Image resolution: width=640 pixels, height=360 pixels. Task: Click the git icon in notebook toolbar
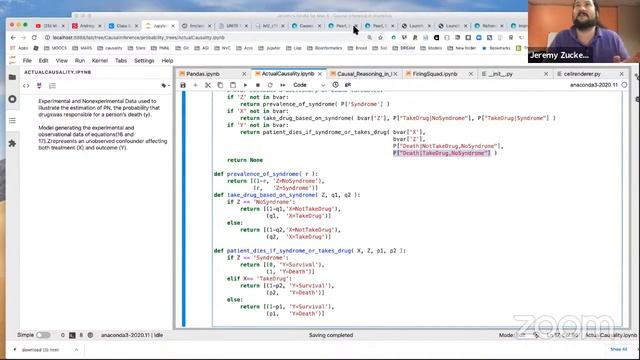pyautogui.click(x=348, y=85)
